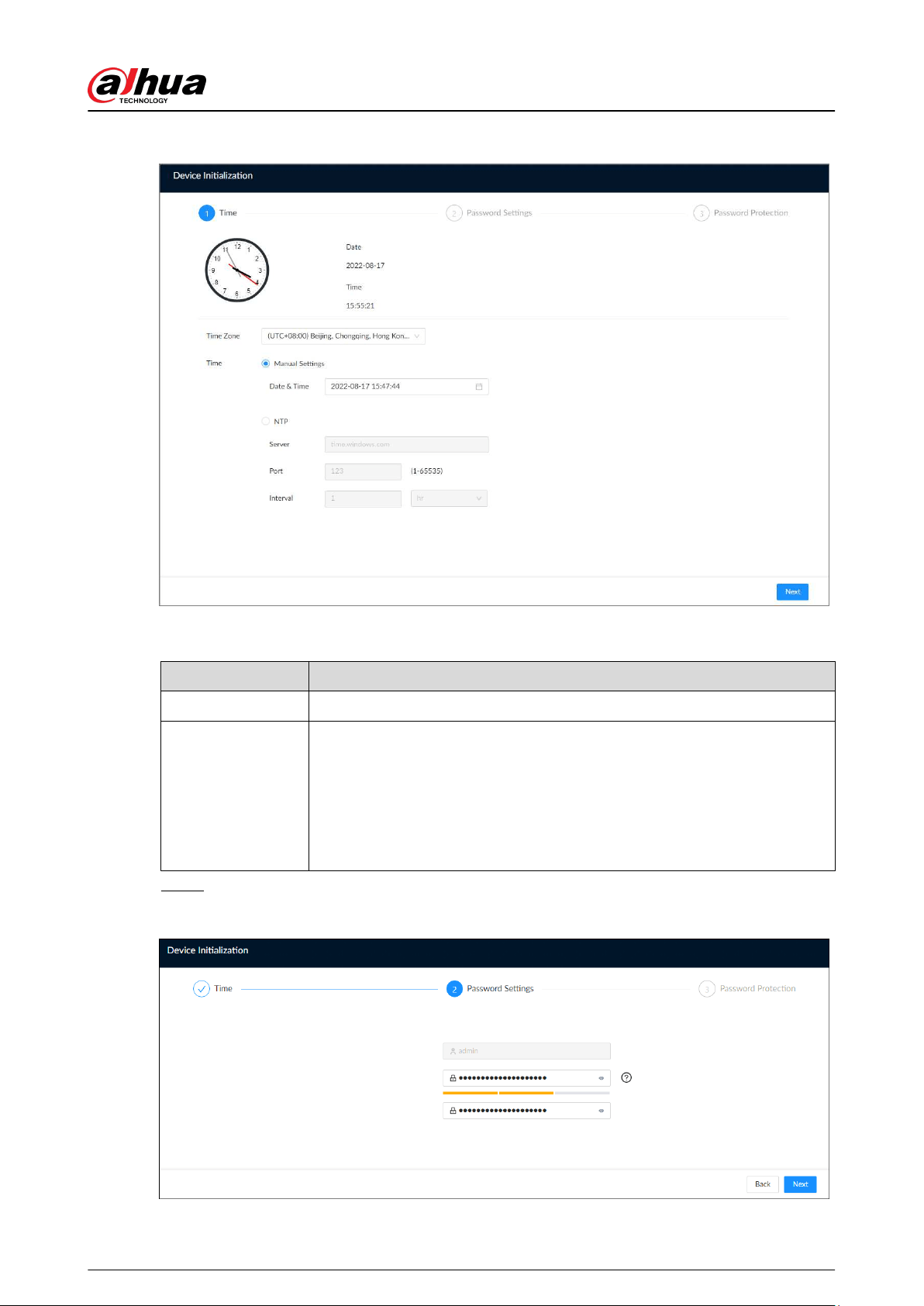Click the (1-65535) port range text
The image size is (924, 1306).
[x=426, y=471]
